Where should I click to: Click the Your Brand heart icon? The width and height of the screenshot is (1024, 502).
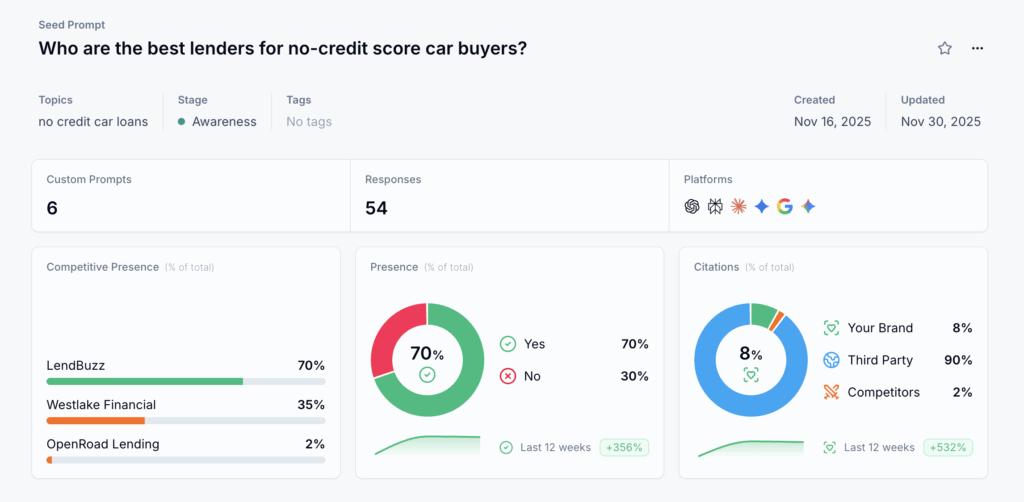831,328
